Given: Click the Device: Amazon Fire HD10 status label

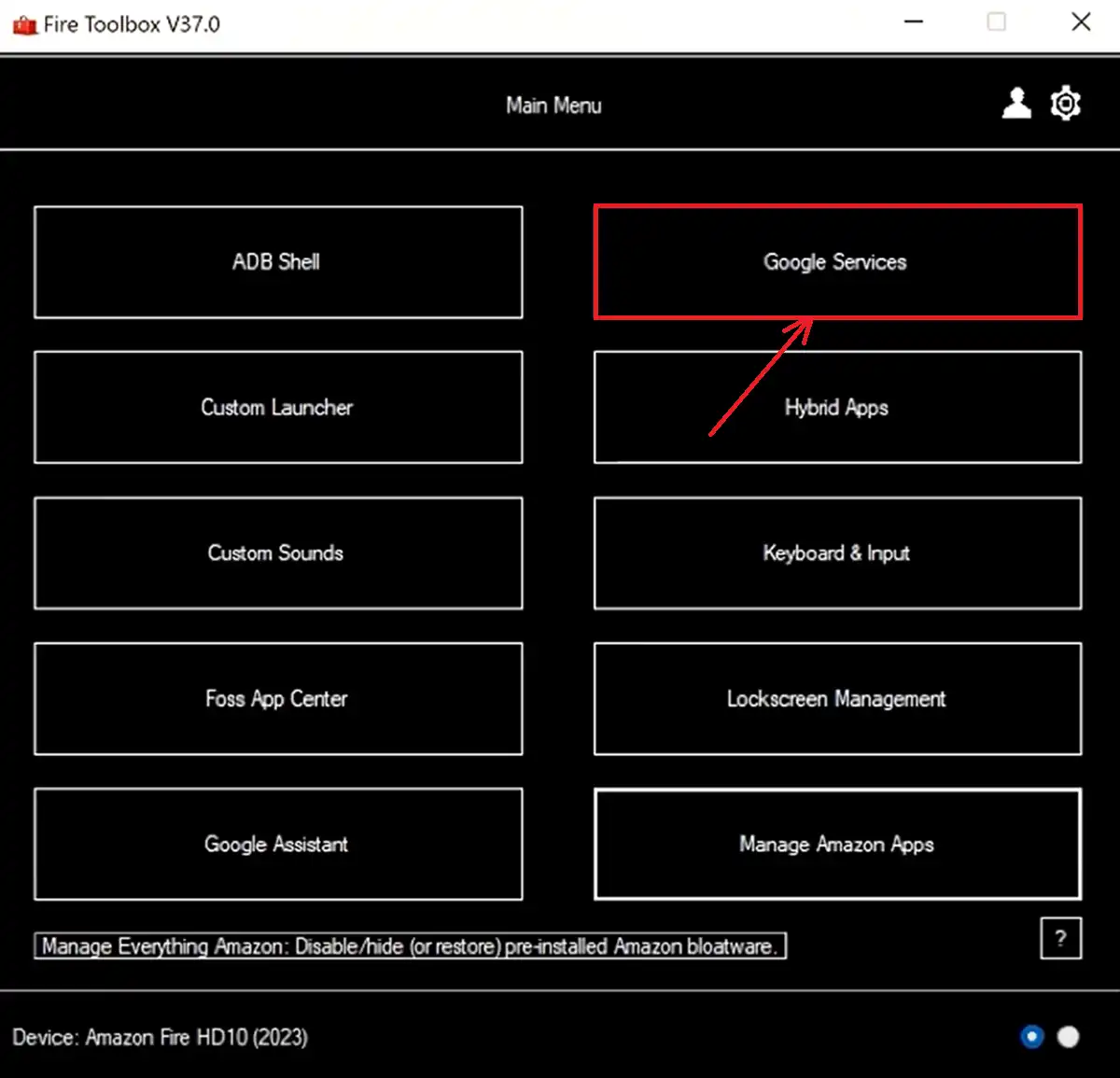Looking at the screenshot, I should [160, 1037].
